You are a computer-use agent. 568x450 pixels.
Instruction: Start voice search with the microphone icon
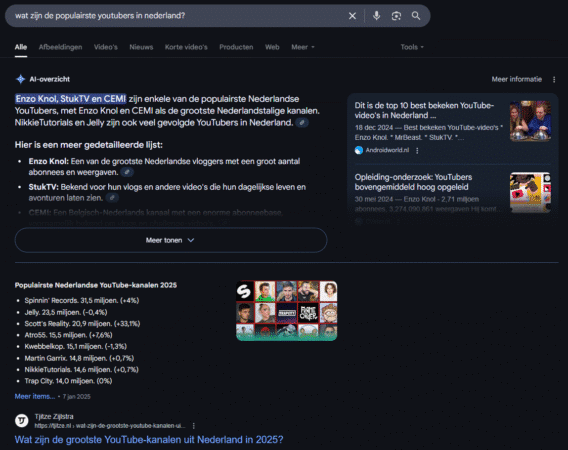click(x=376, y=16)
